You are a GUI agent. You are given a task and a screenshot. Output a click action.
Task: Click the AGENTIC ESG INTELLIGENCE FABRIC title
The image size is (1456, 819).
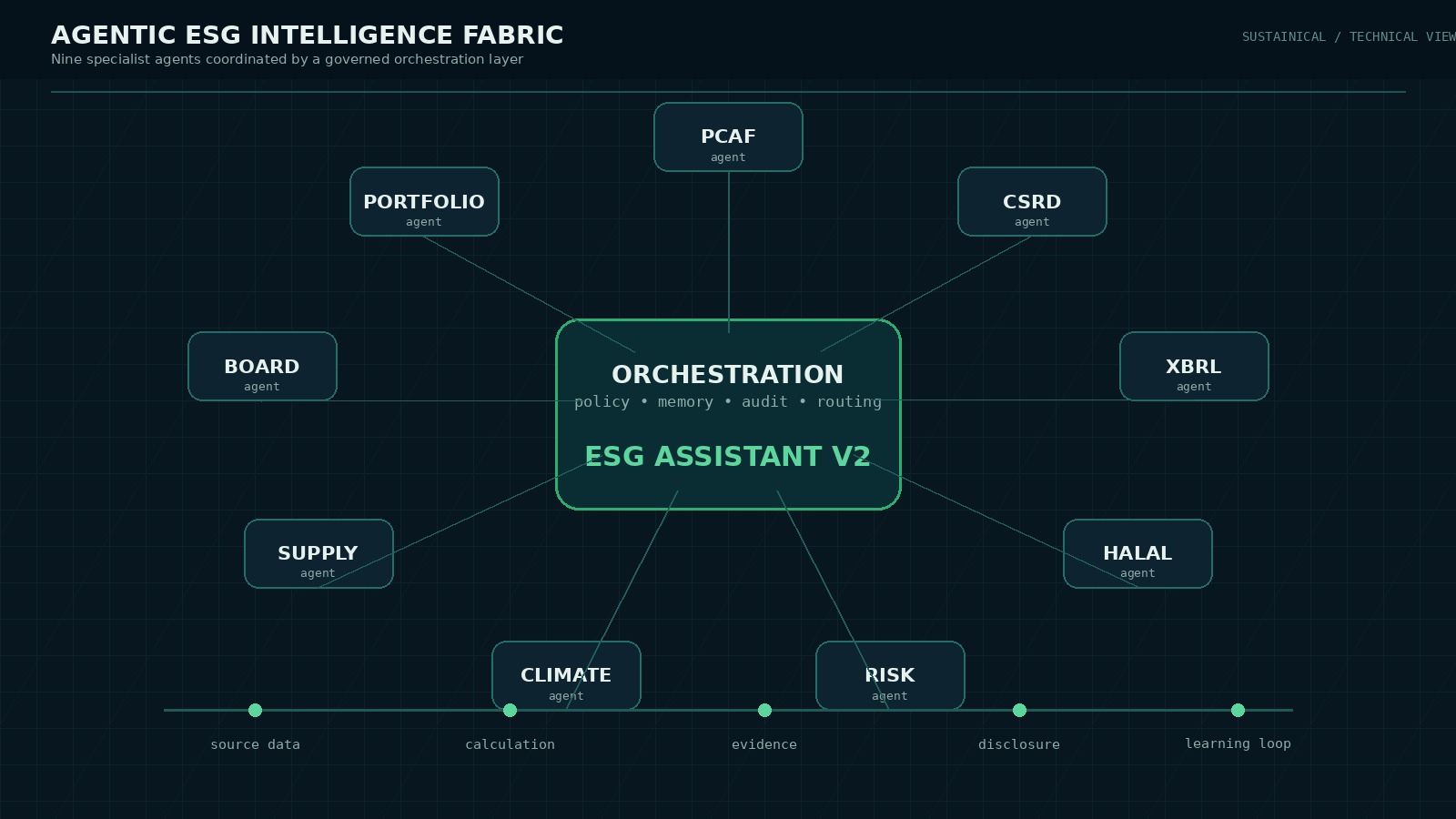tap(308, 35)
